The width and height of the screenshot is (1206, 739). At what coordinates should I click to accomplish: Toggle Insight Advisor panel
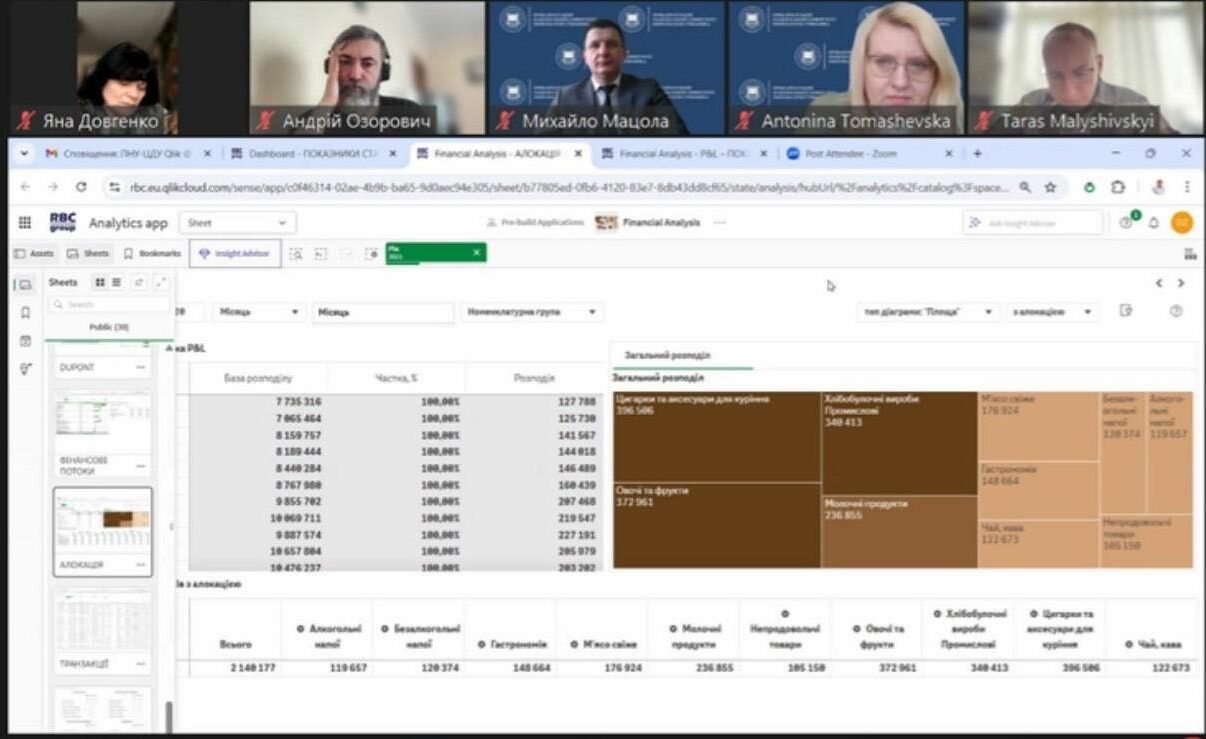point(235,254)
